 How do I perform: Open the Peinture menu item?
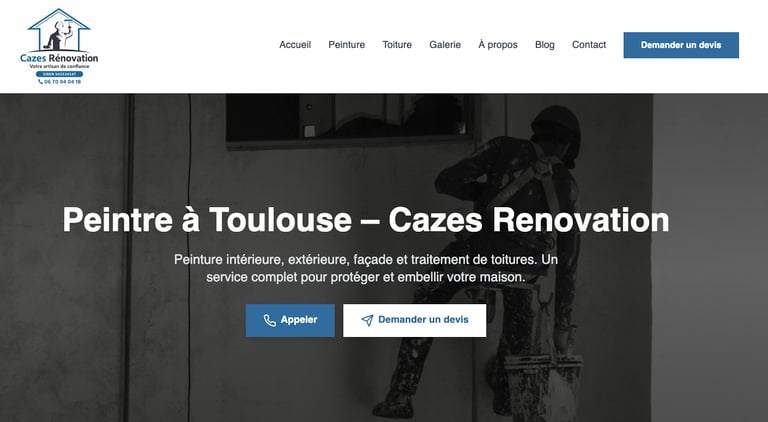tap(346, 45)
